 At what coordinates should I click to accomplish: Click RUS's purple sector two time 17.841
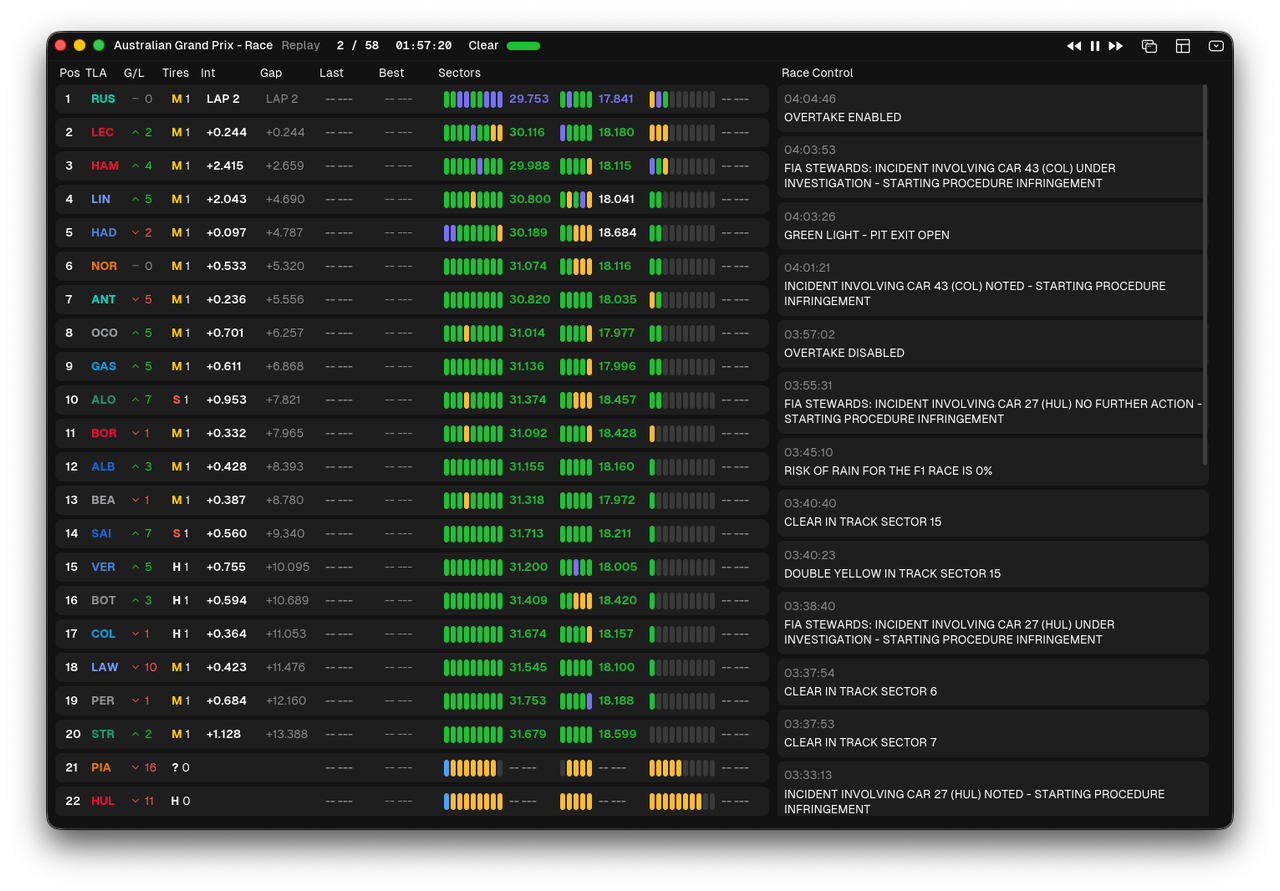(616, 99)
